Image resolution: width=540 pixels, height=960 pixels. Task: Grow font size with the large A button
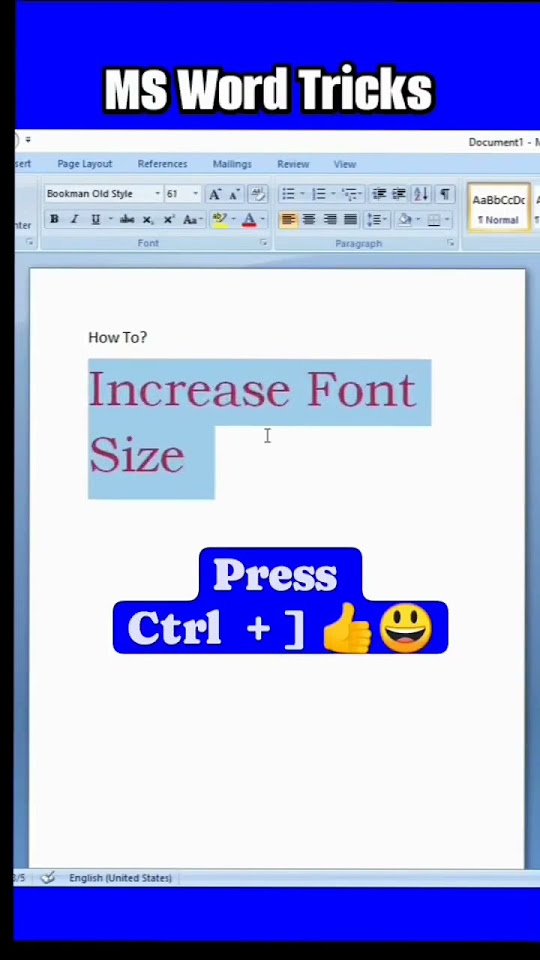click(214, 194)
